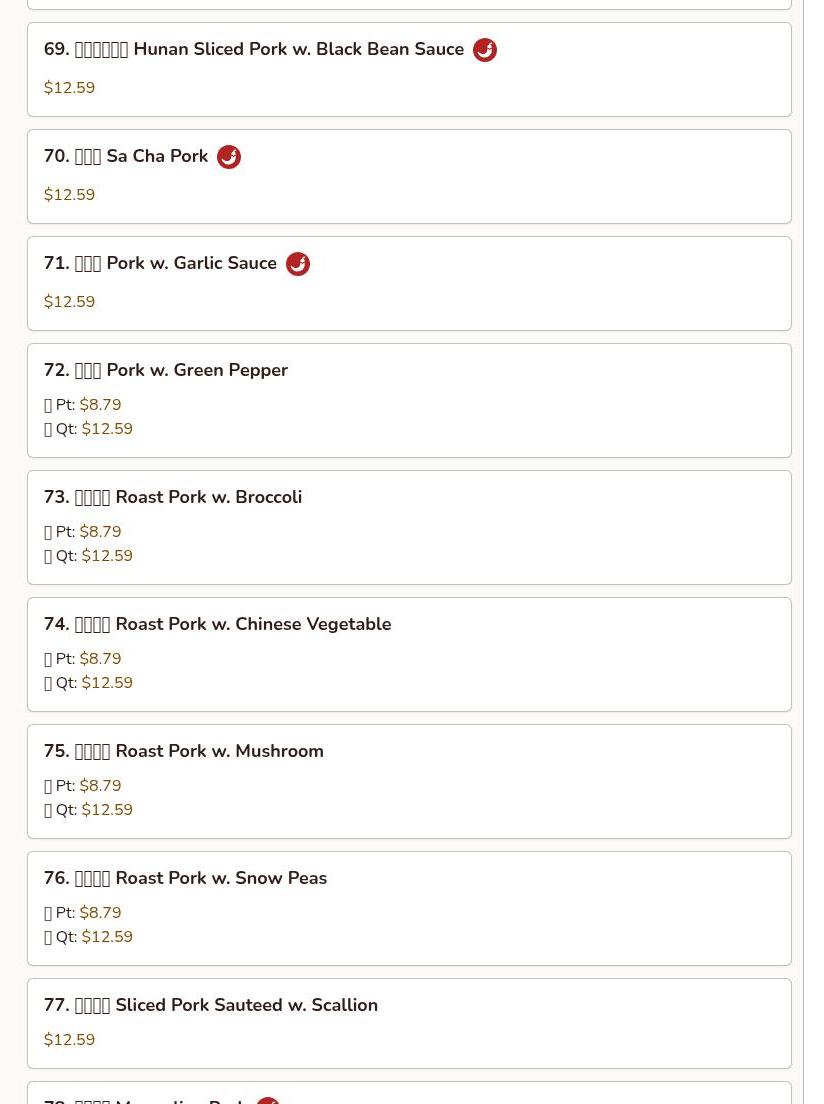Screen dimensions: 824x1104
Task: Click spicy icon beside Pork w. Garlic Sauce
Action: (x=297, y=264)
